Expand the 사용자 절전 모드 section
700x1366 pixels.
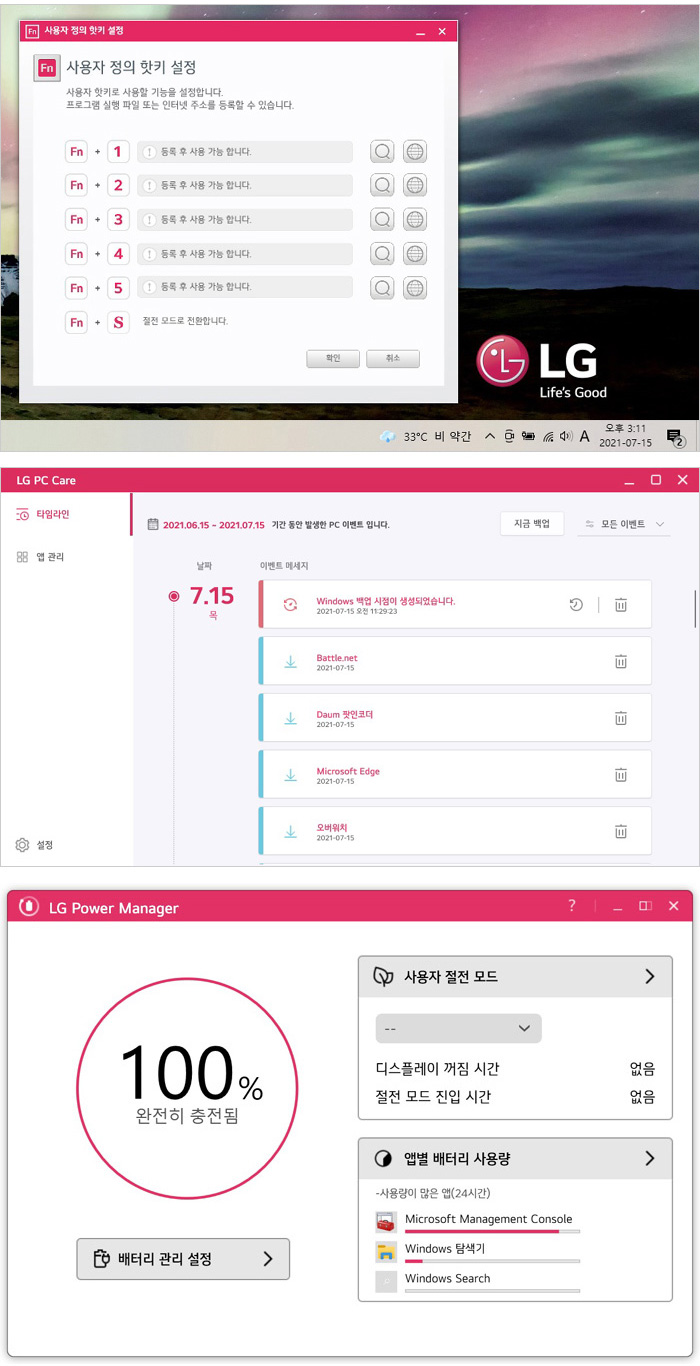click(650, 976)
